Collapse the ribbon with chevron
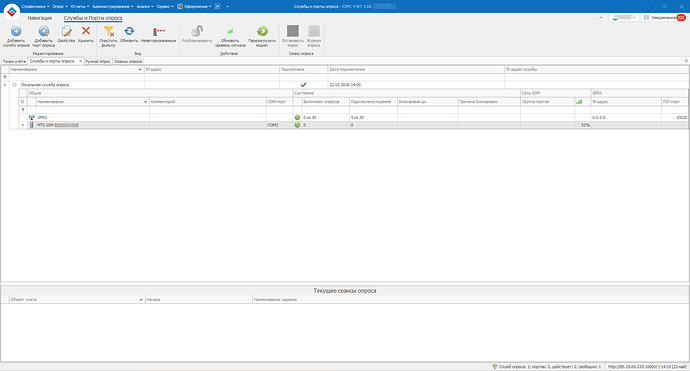This screenshot has width=690, height=371. click(601, 18)
